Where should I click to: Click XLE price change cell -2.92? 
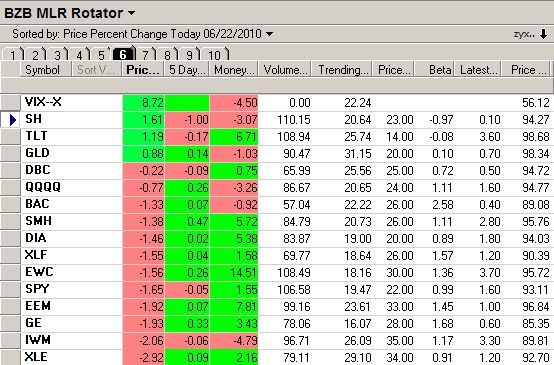click(143, 357)
